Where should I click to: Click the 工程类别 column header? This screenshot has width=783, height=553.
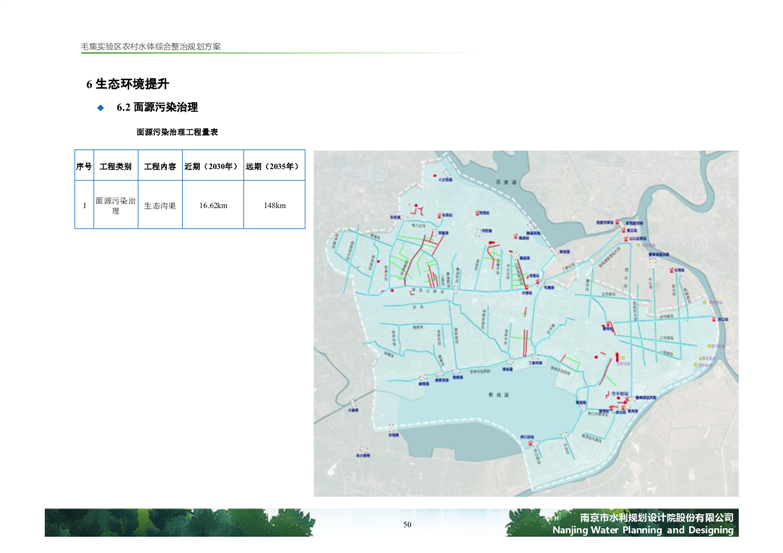(115, 167)
